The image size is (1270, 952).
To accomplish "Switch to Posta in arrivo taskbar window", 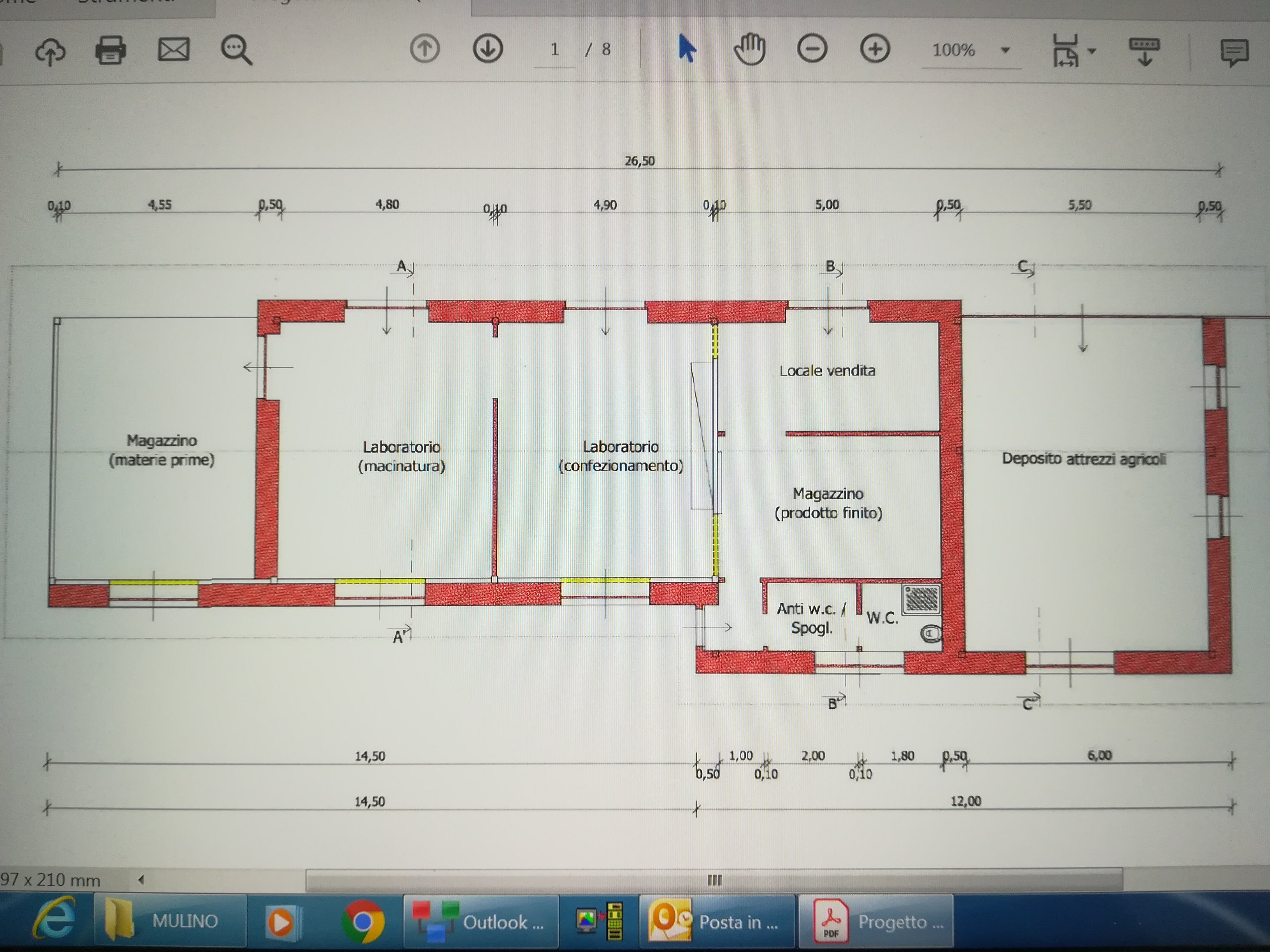I will coord(717,922).
